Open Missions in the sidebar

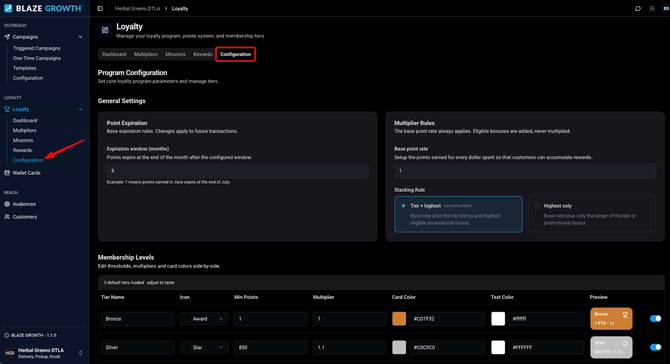pos(23,140)
